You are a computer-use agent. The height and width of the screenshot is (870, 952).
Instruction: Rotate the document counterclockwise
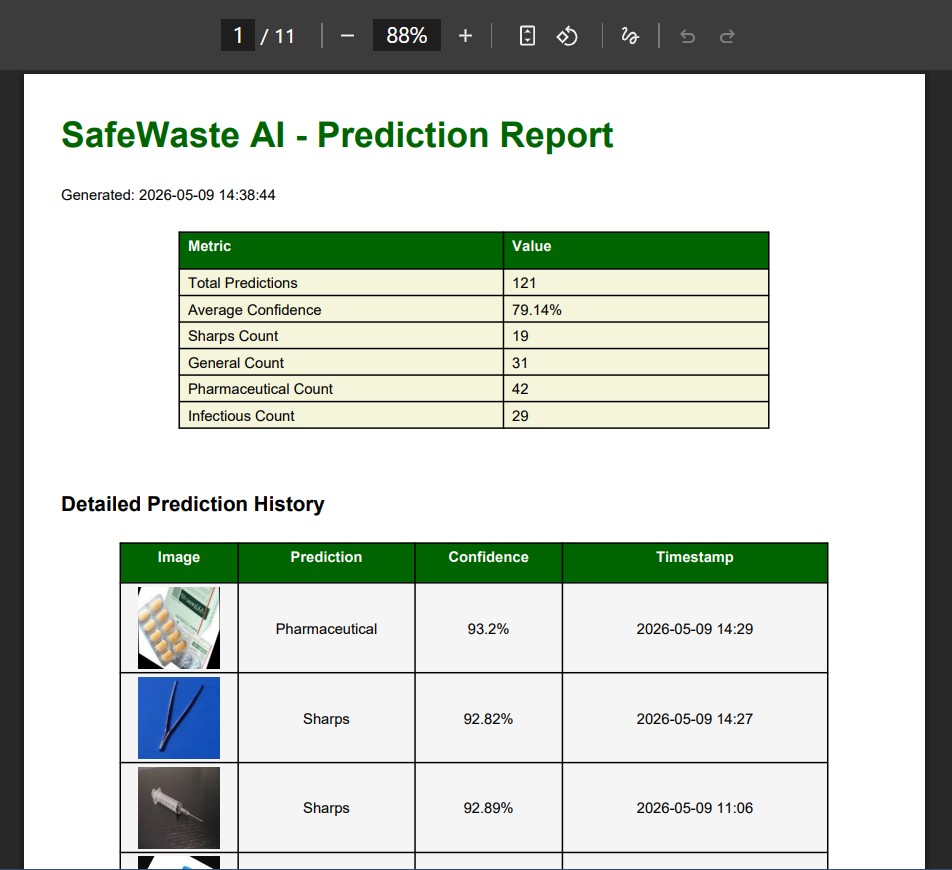[x=567, y=36]
